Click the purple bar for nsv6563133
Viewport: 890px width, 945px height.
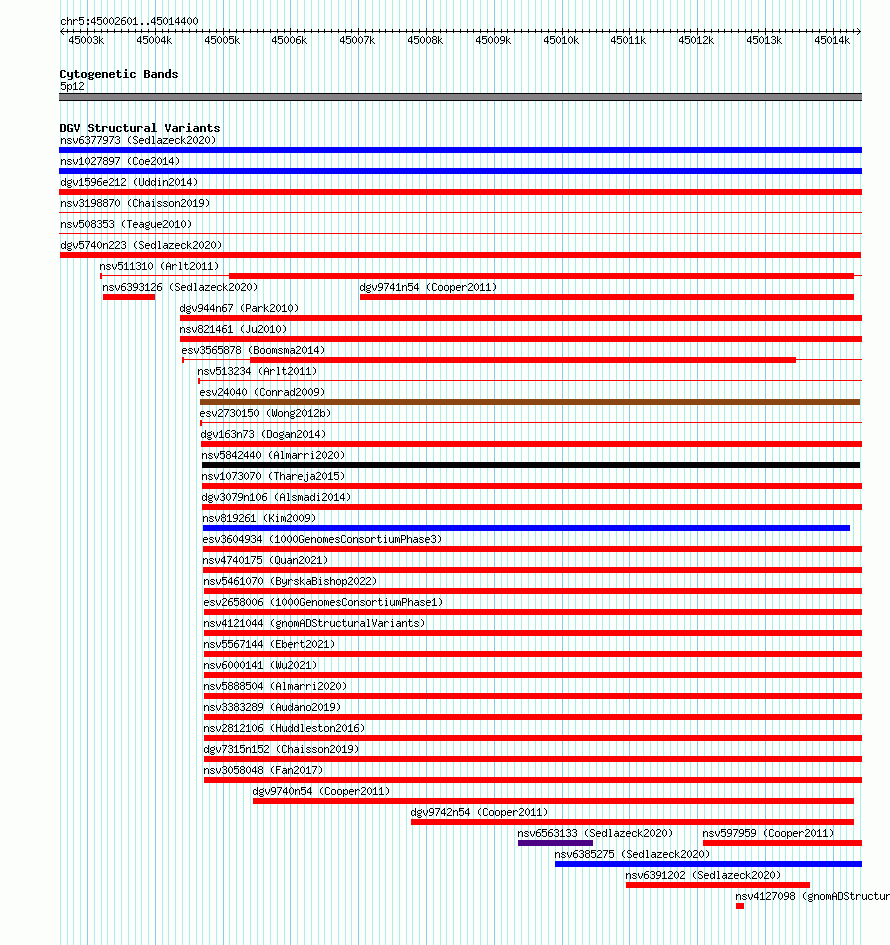(556, 843)
